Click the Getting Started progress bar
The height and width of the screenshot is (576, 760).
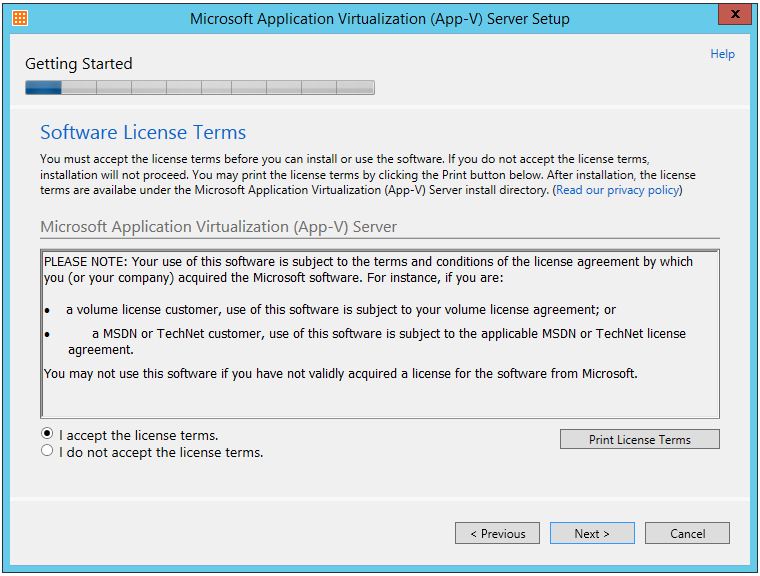point(200,88)
